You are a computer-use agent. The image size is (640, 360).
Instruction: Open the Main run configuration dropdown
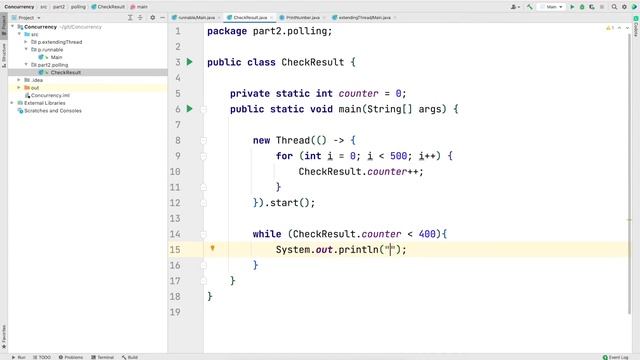click(551, 7)
